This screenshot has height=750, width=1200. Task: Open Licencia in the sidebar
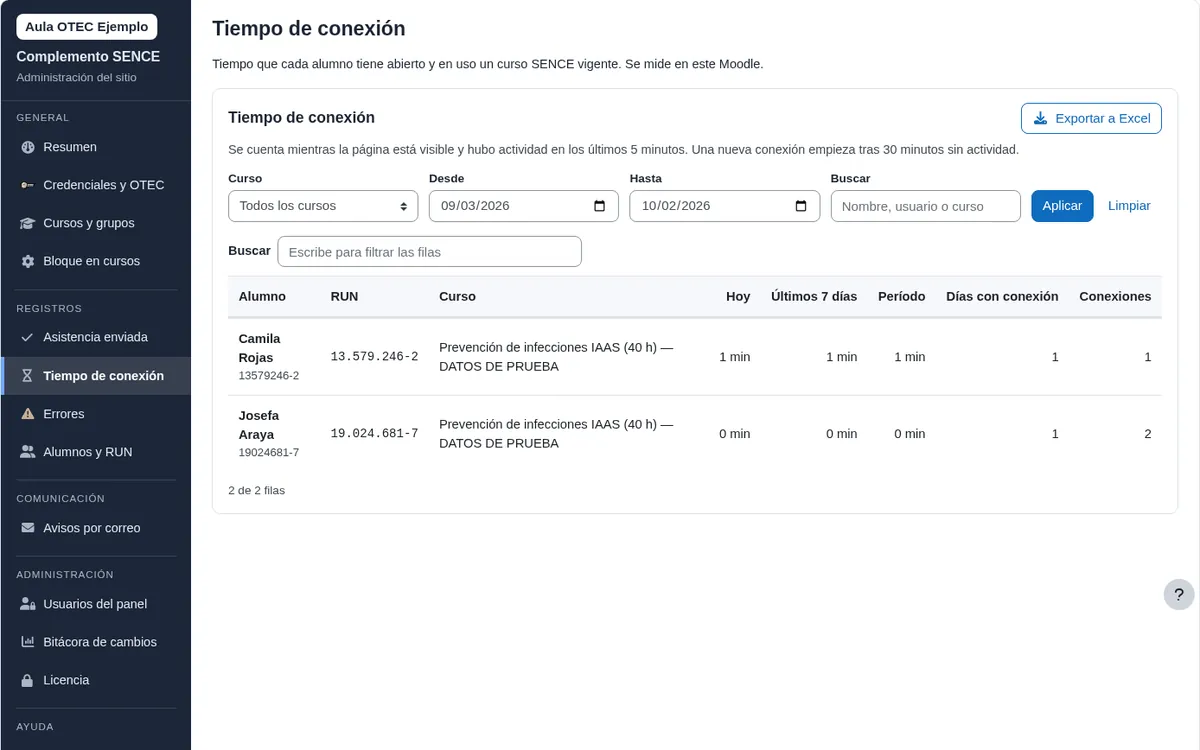96,680
